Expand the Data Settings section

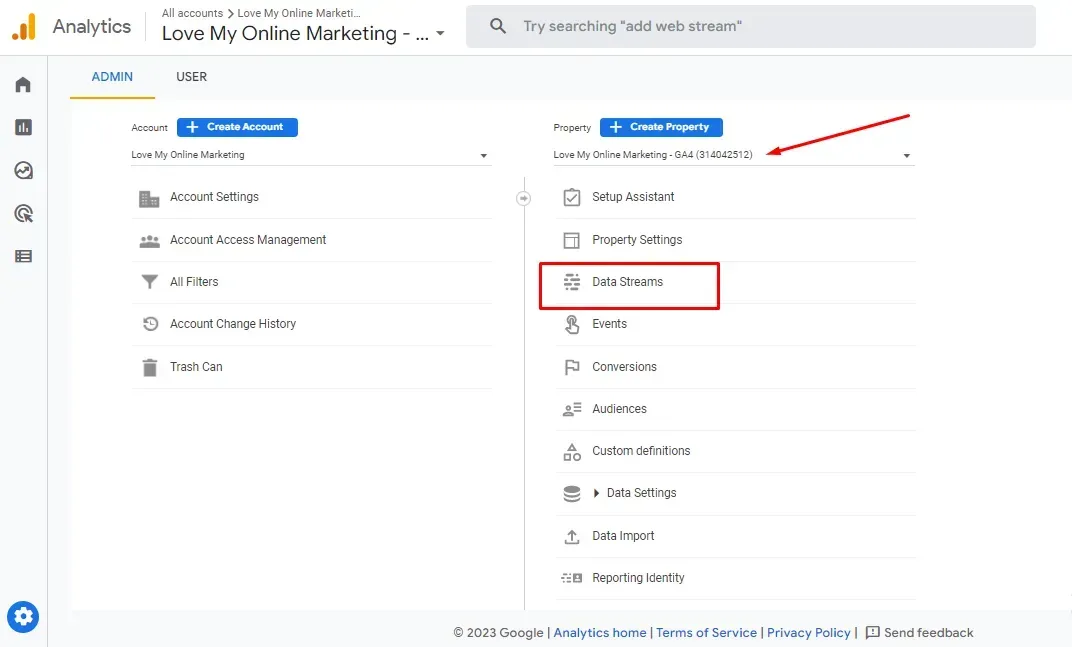(x=596, y=493)
